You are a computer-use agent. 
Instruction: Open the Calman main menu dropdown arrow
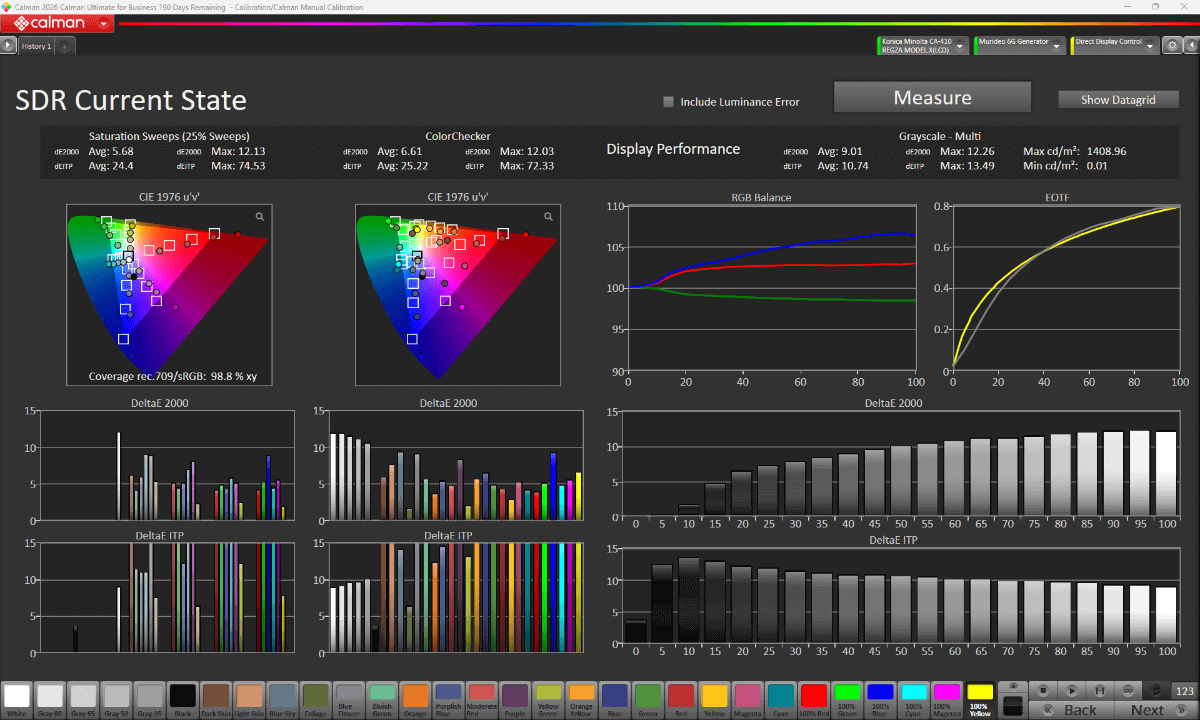pos(106,22)
